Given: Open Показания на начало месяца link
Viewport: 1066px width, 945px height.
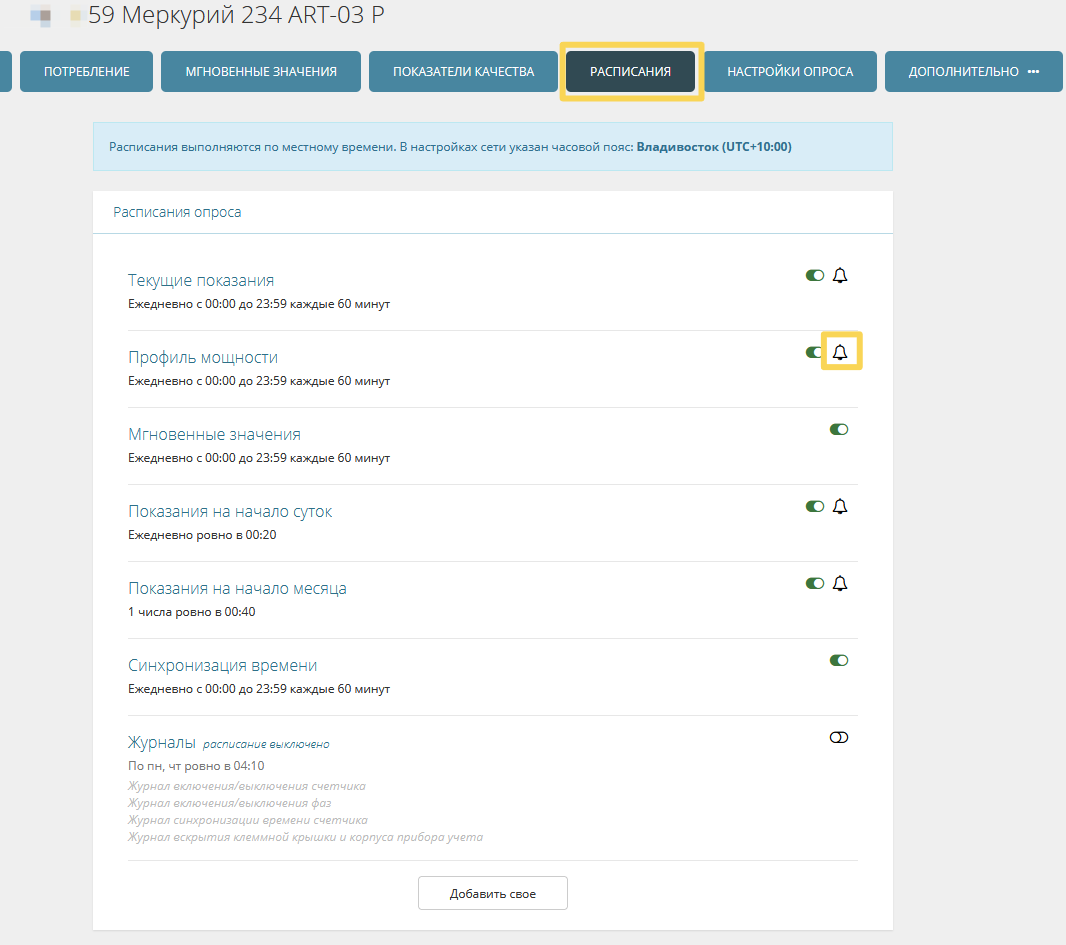Looking at the screenshot, I should click(x=237, y=589).
